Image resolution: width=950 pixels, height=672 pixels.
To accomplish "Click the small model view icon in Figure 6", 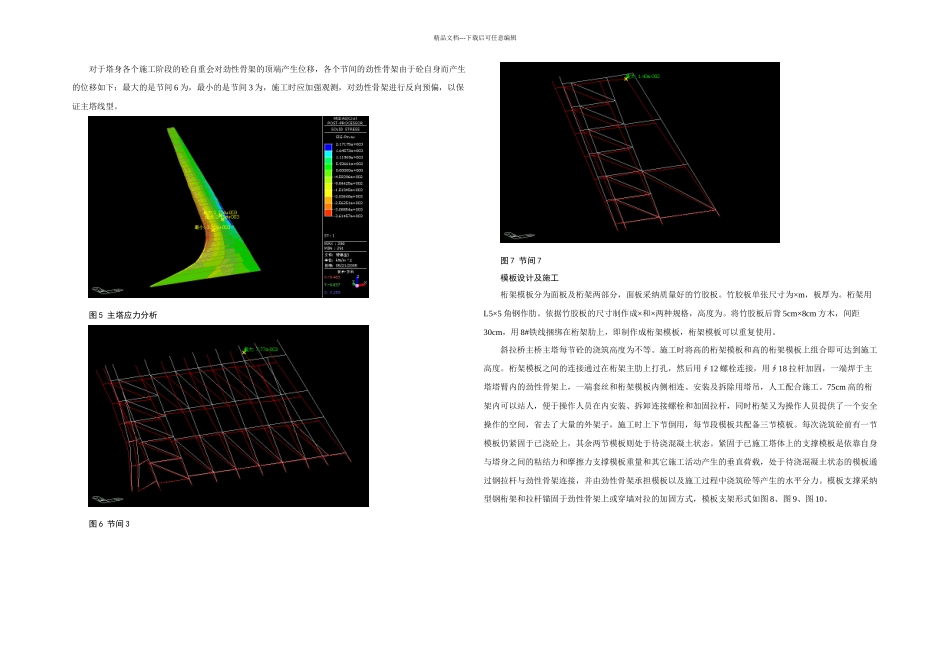I will 107,499.
